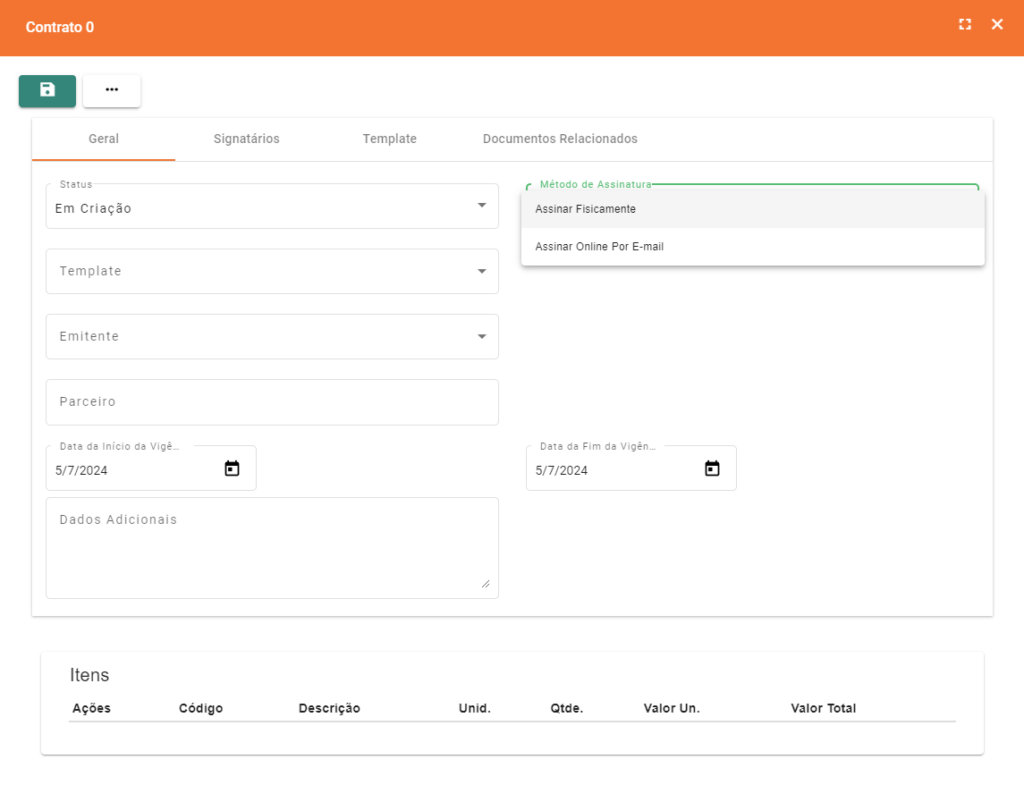Click the start date 5/7/2024 field
The width and height of the screenshot is (1024, 810).
[x=130, y=470]
